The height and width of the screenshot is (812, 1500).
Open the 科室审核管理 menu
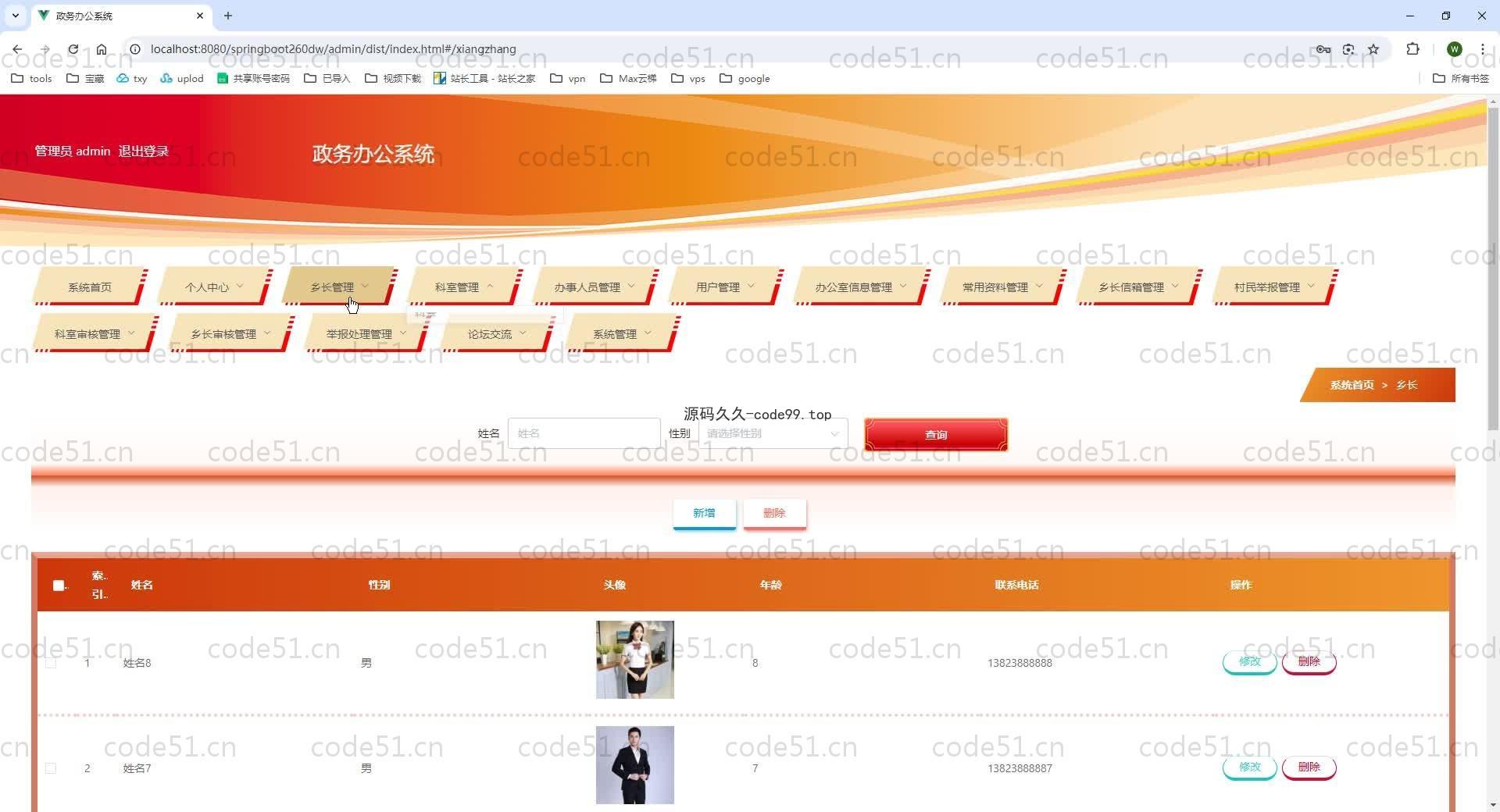(95, 334)
